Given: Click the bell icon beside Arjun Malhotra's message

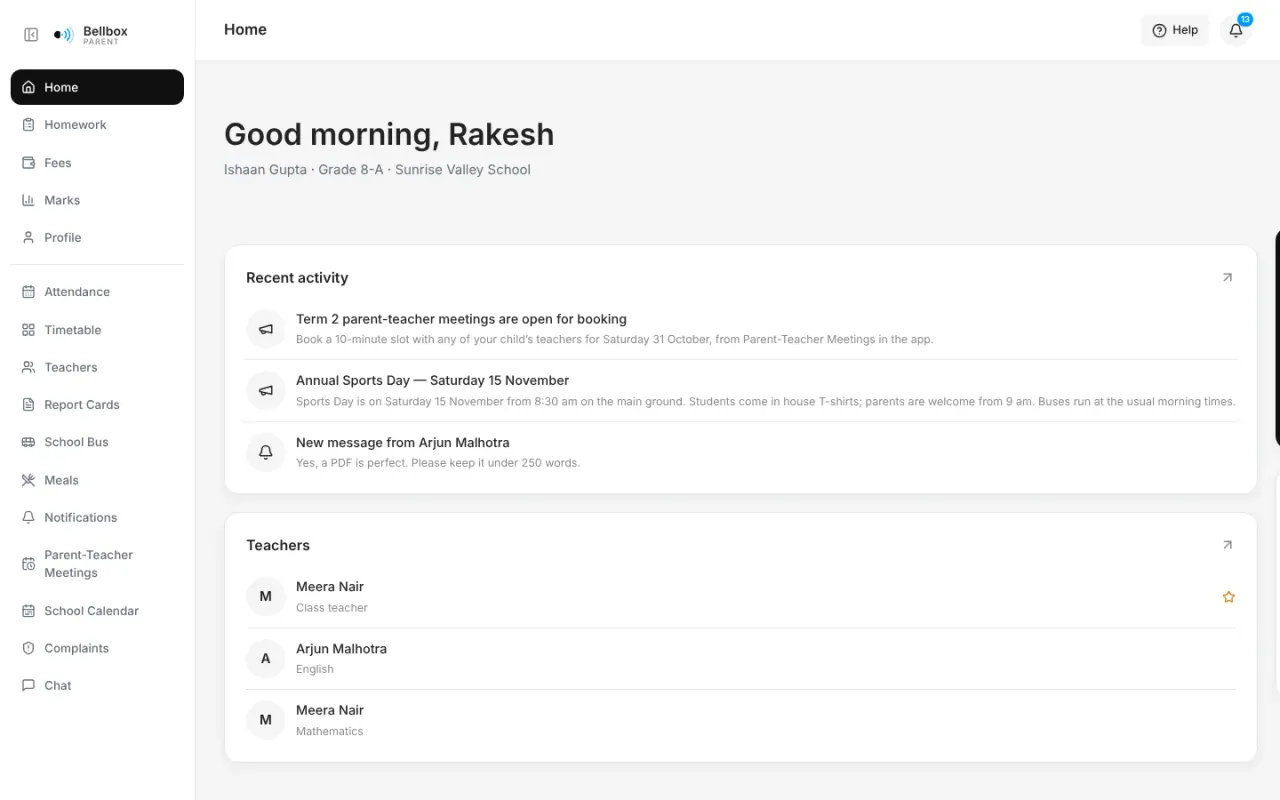Looking at the screenshot, I should point(266,452).
